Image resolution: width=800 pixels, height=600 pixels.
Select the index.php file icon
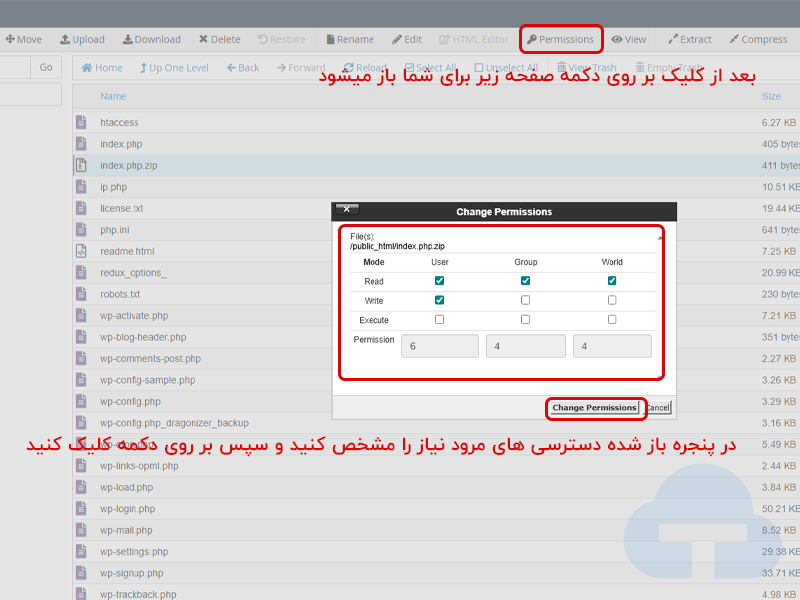(81, 143)
